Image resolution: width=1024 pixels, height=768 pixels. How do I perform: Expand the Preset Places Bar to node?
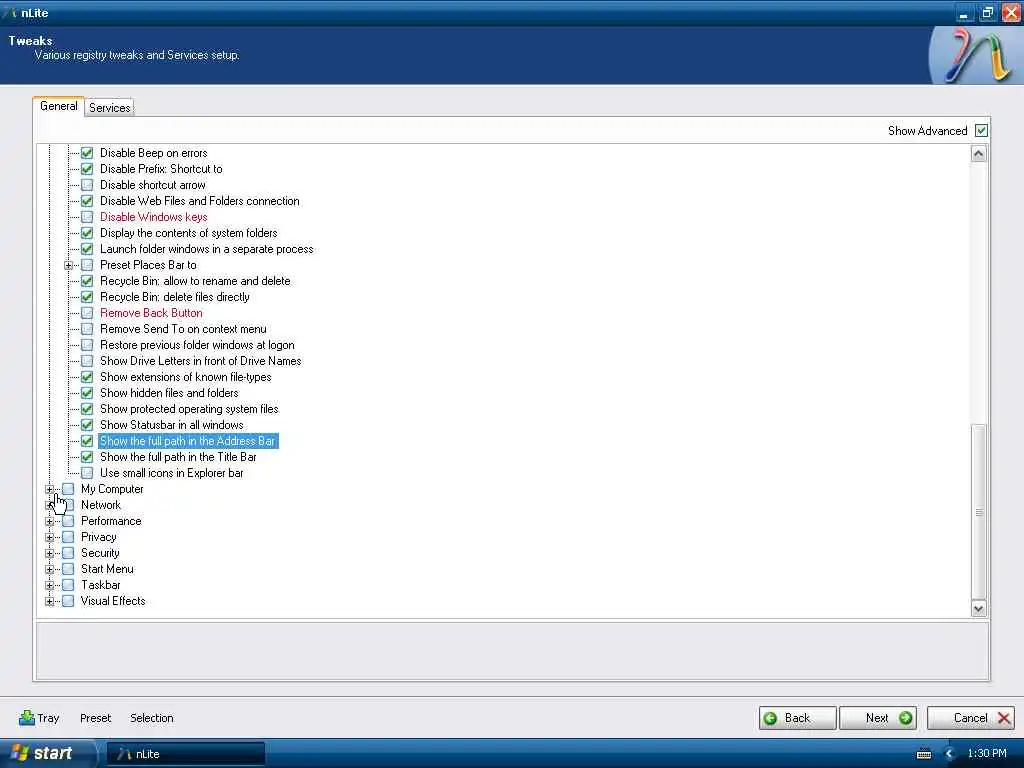tap(68, 265)
